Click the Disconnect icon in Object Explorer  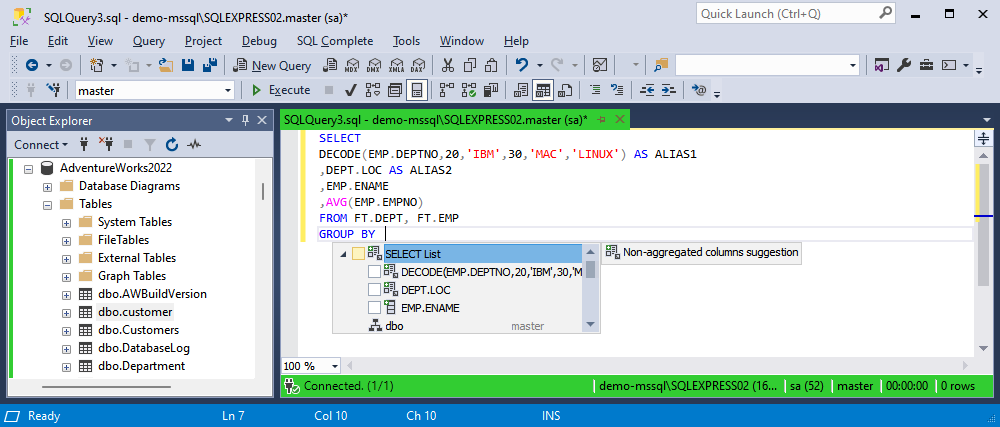106,144
